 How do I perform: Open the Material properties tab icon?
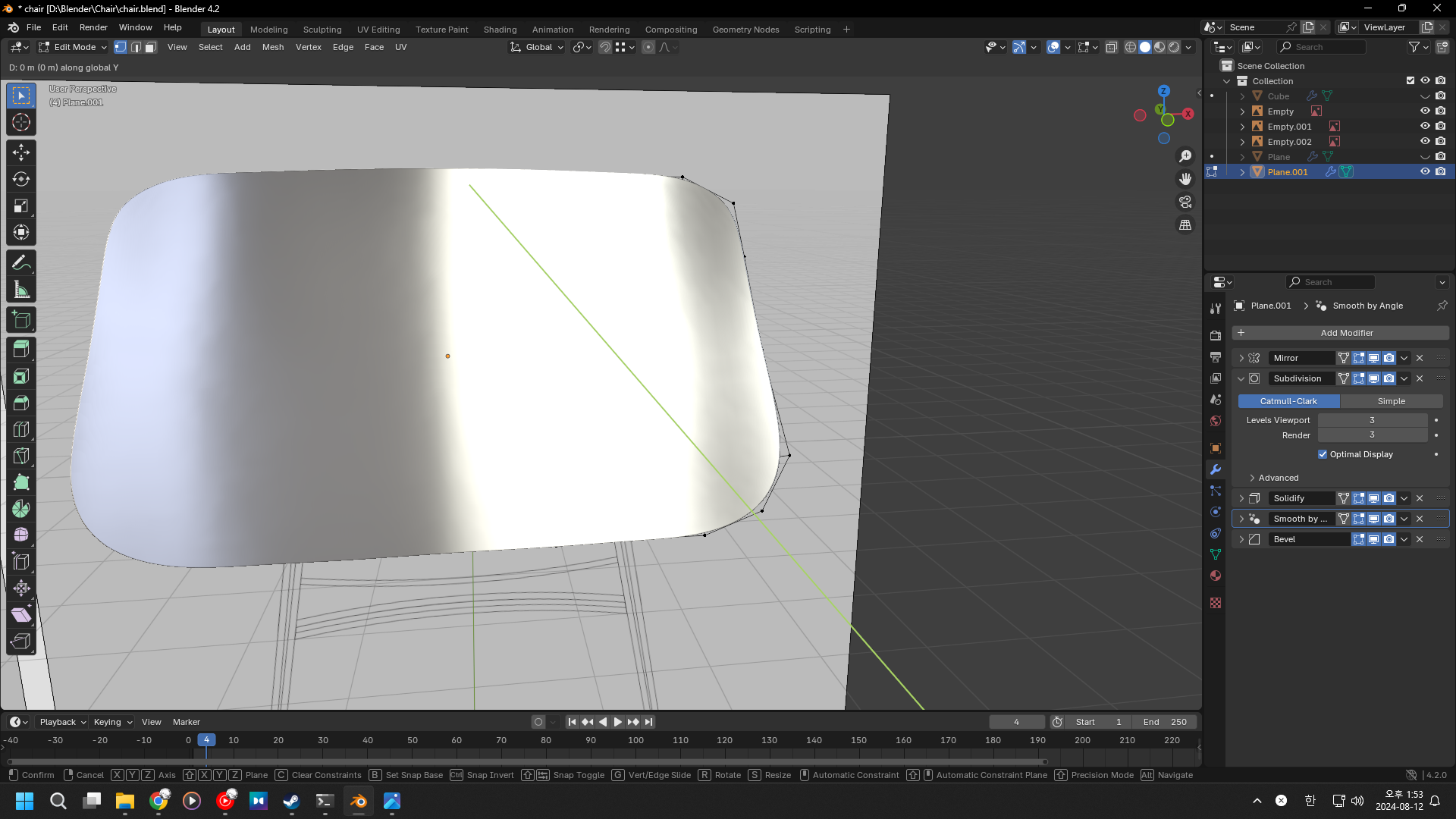click(x=1216, y=576)
